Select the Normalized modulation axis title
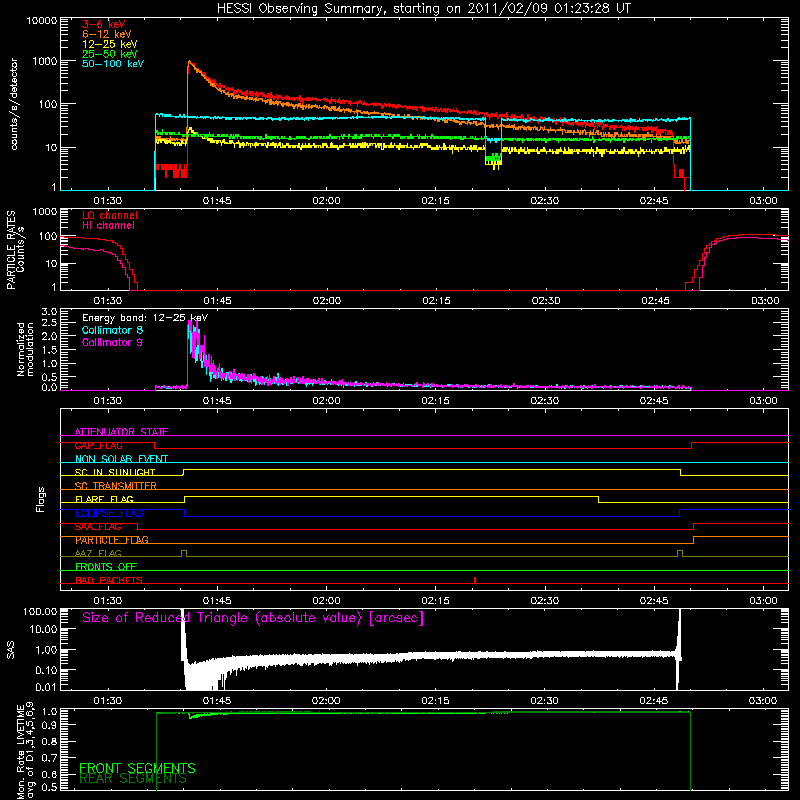The image size is (800, 800). [x=25, y=349]
